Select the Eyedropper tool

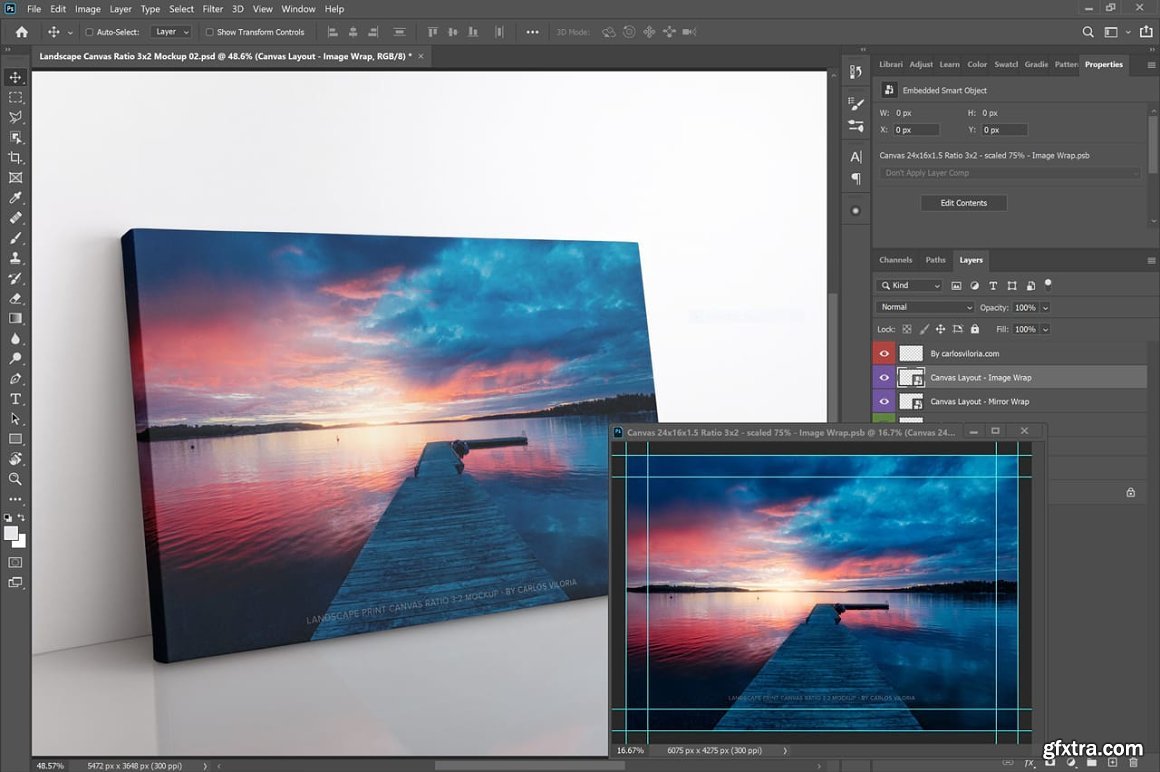pyautogui.click(x=15, y=197)
